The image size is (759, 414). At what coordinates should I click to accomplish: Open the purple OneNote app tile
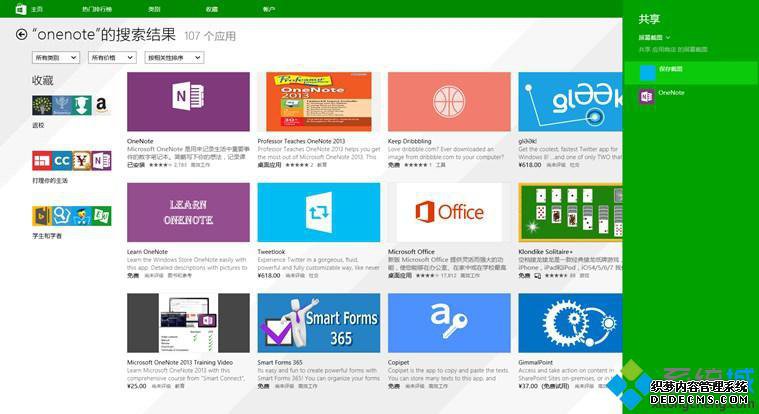tap(188, 102)
